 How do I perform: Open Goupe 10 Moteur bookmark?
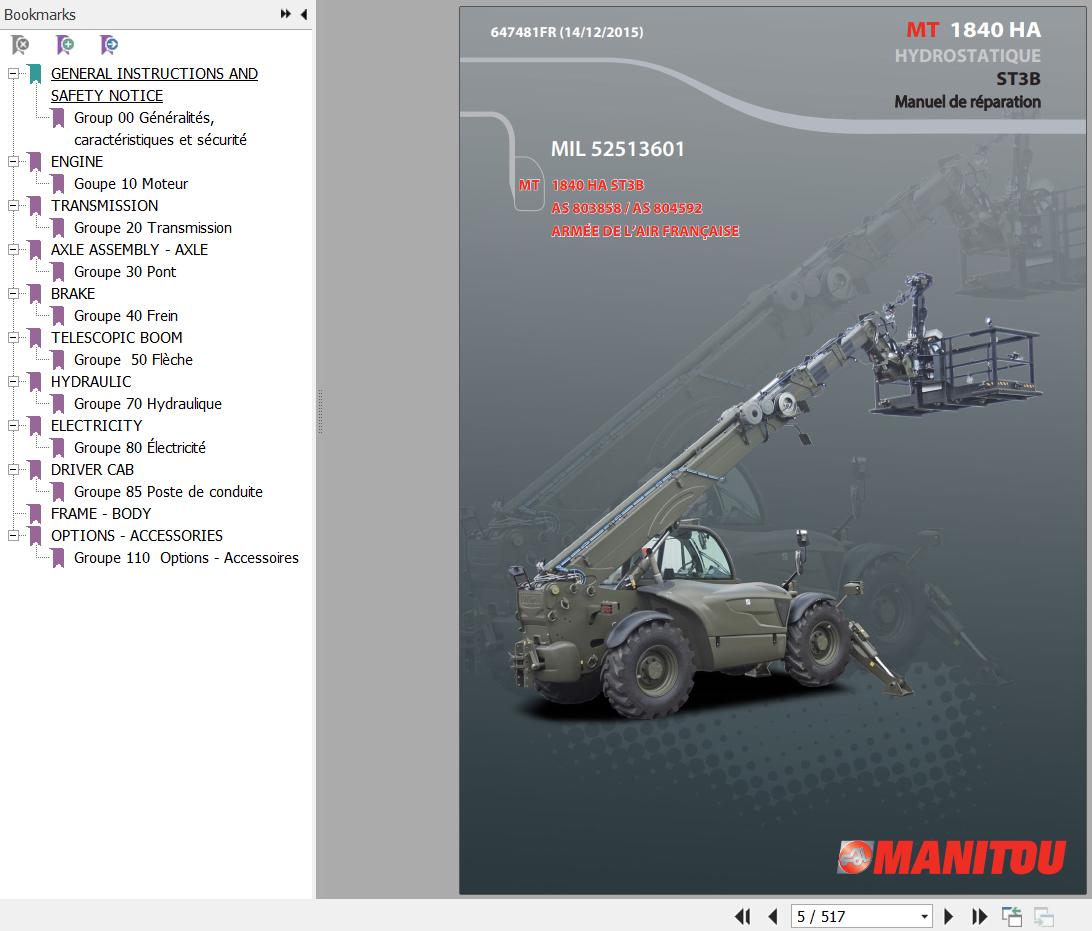coord(131,184)
